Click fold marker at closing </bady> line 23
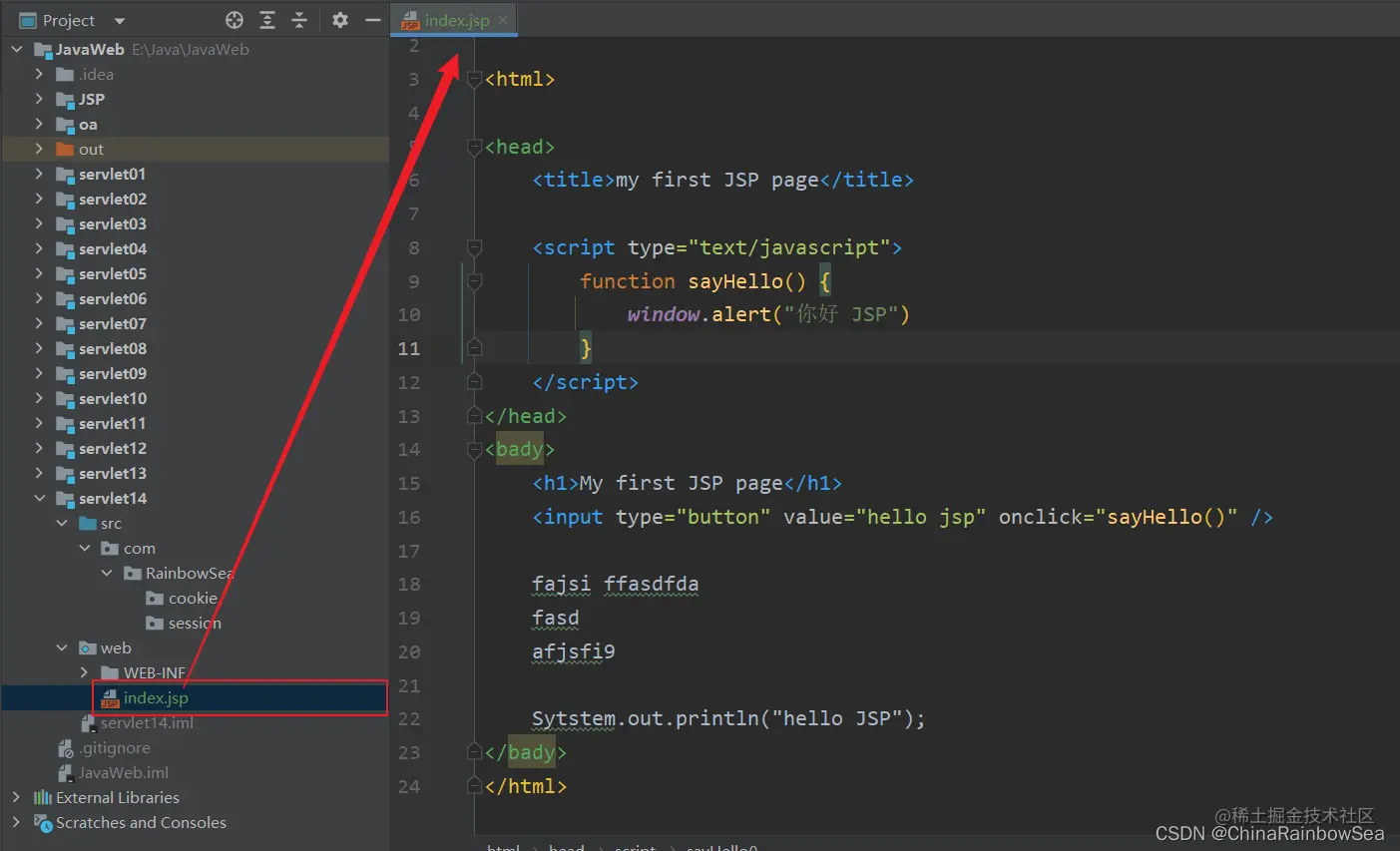 pos(475,752)
